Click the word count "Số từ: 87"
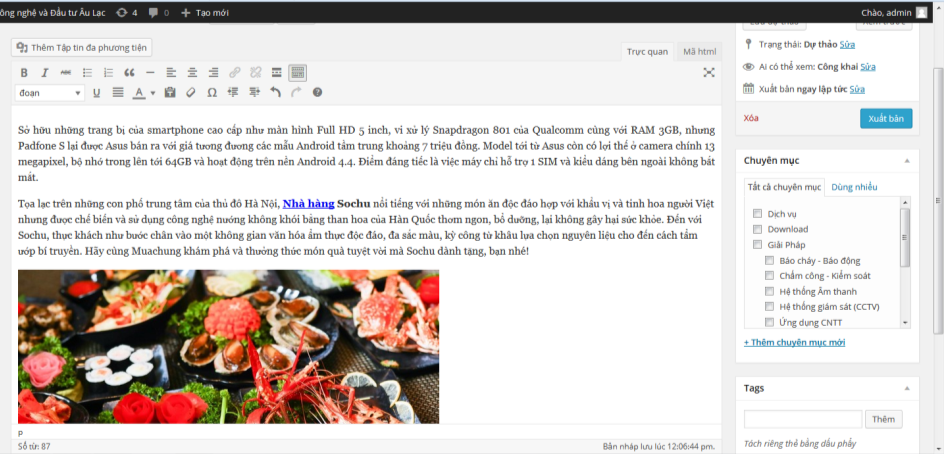Viewport: 944px width, 454px height. tap(34, 447)
